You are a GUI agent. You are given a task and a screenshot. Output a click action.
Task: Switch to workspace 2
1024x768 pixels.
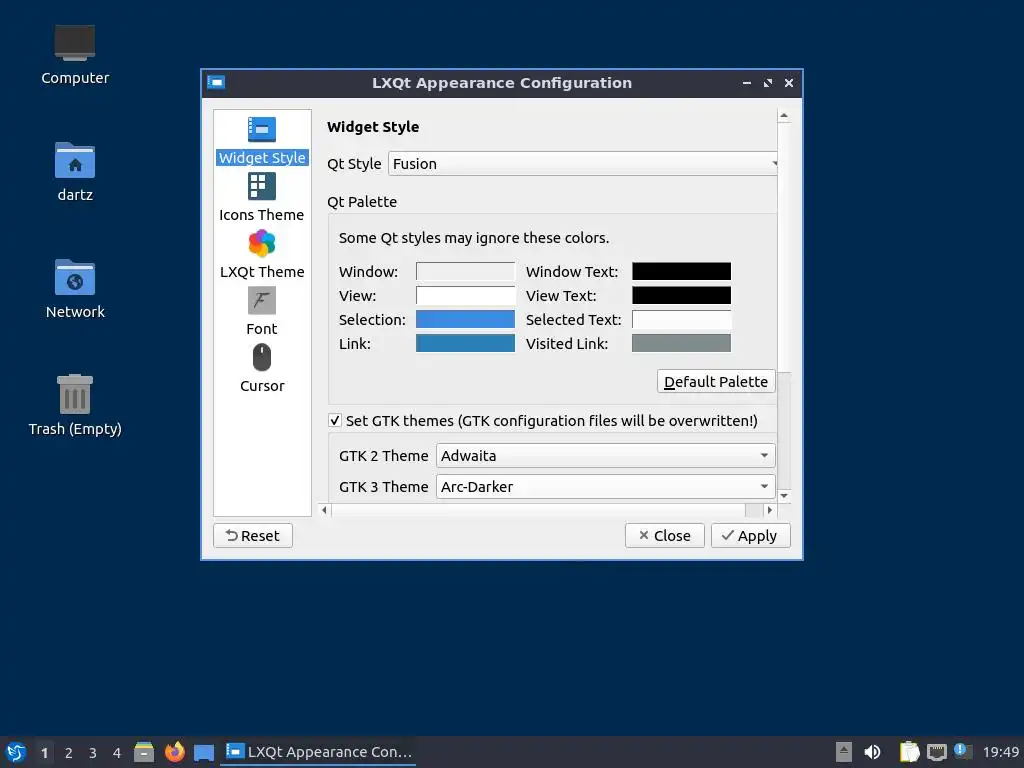[x=69, y=752]
